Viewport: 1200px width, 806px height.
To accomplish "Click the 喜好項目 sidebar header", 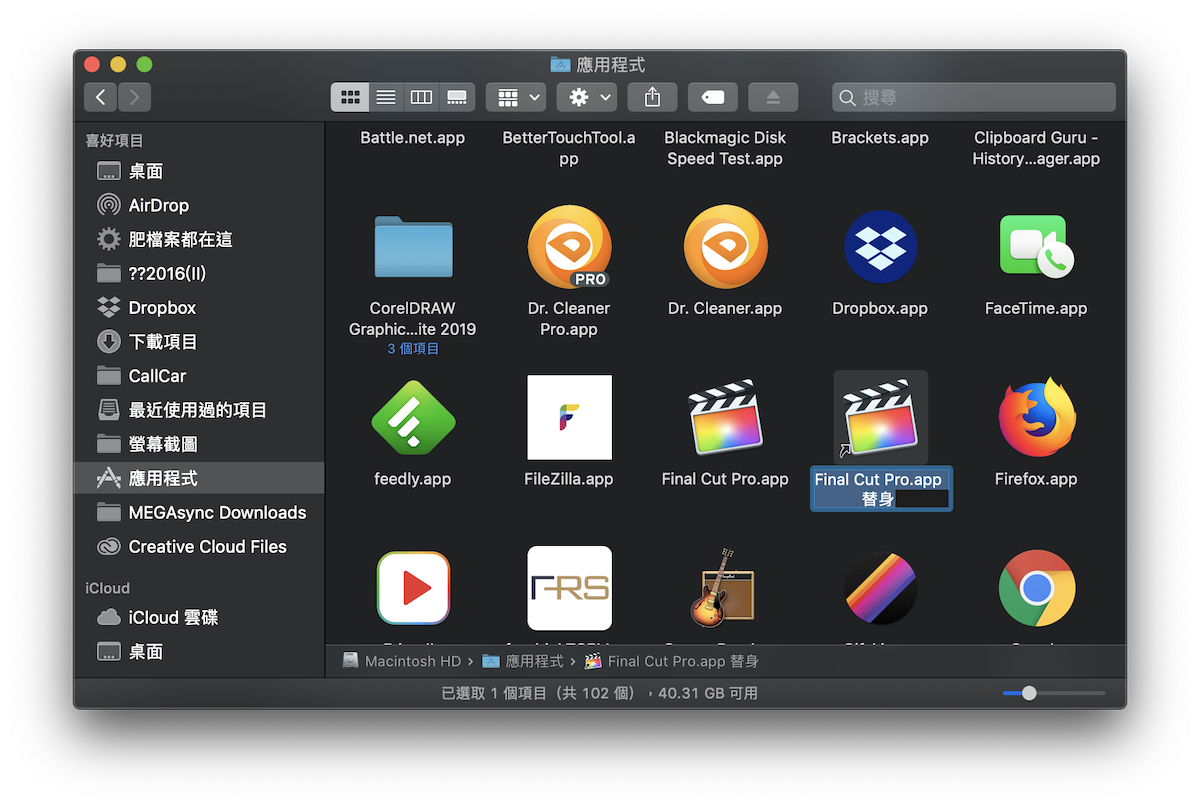I will click(x=115, y=141).
